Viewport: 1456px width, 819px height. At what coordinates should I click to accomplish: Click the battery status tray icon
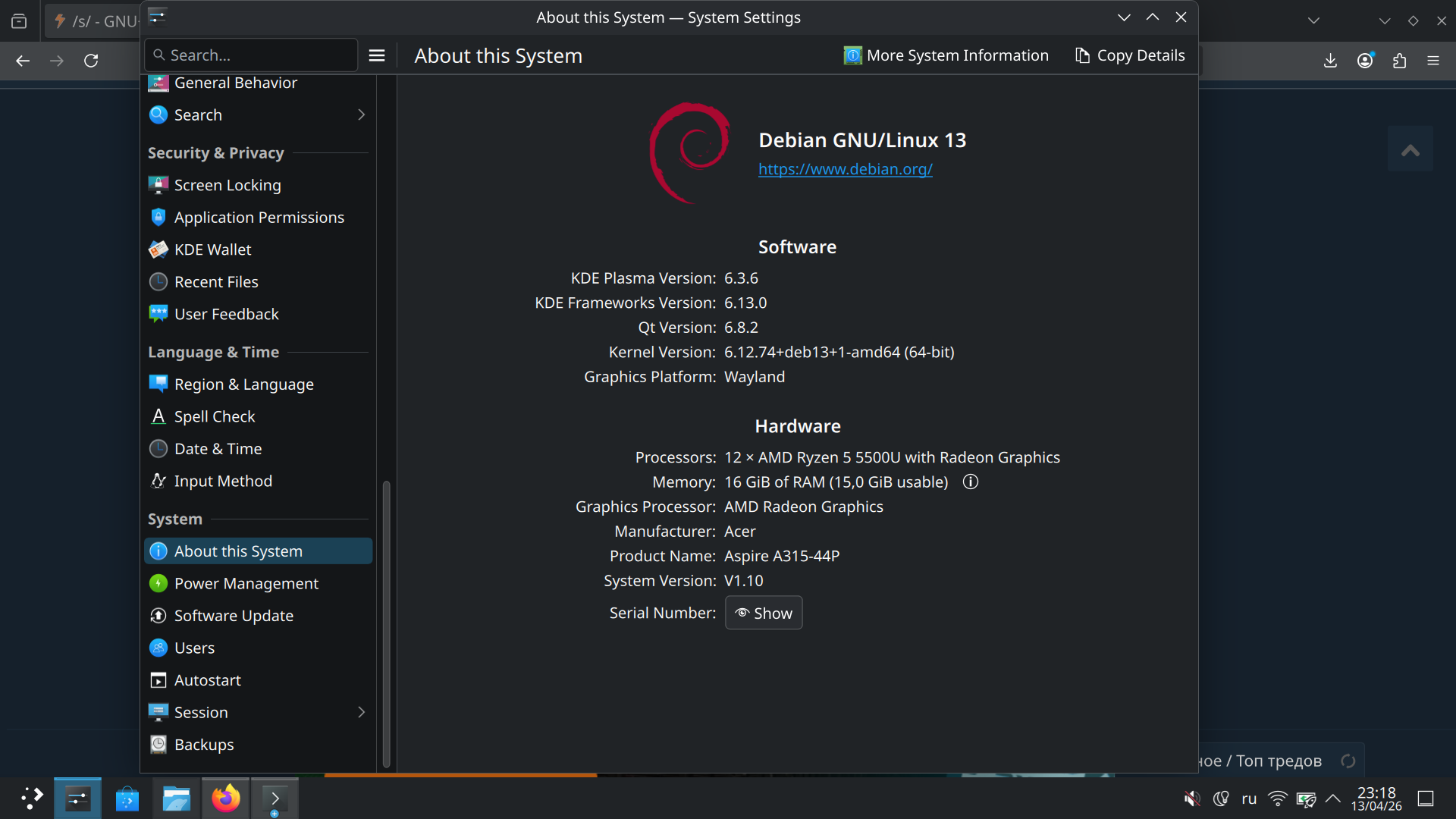point(1306,799)
